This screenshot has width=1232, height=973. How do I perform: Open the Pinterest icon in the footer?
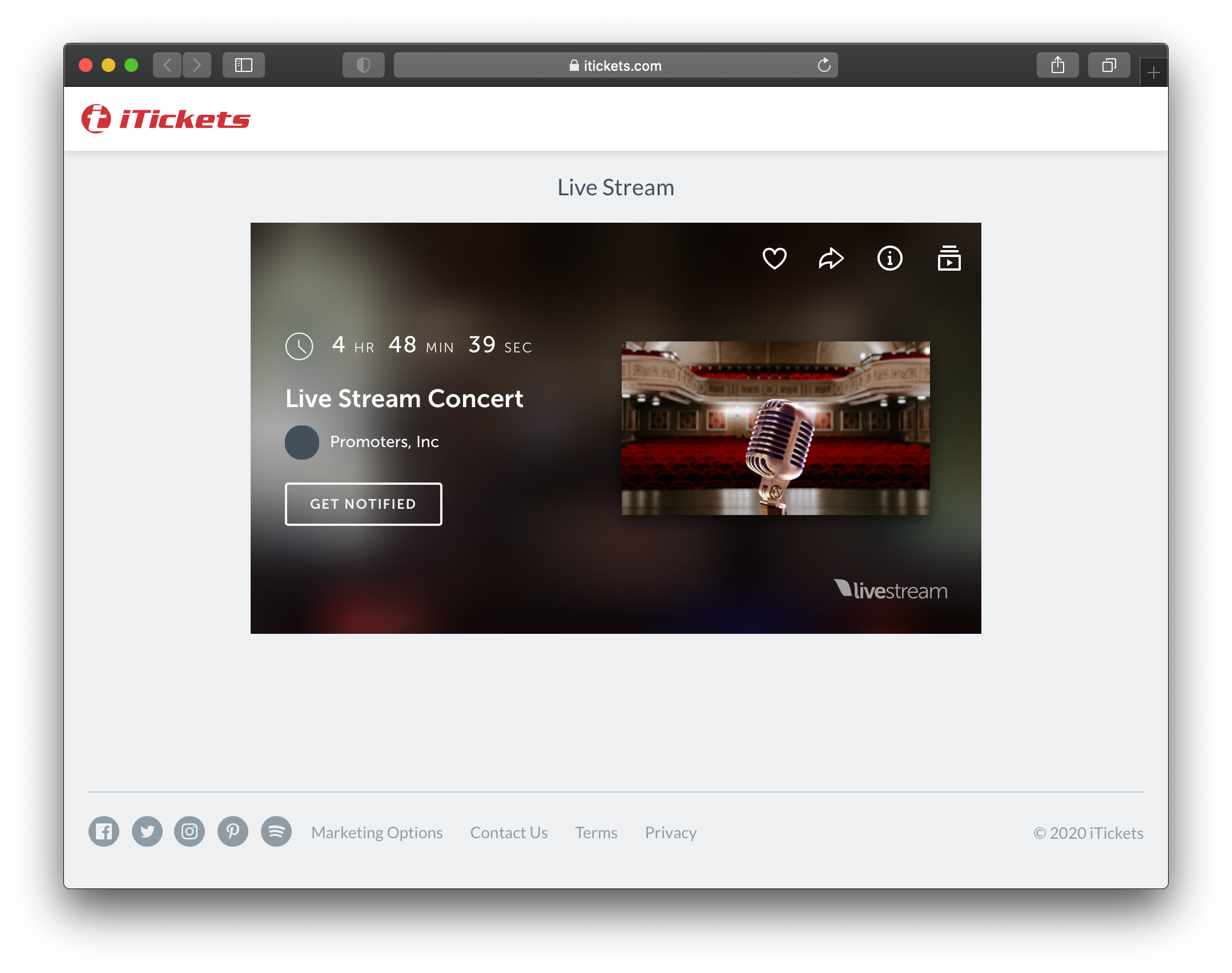tap(233, 832)
